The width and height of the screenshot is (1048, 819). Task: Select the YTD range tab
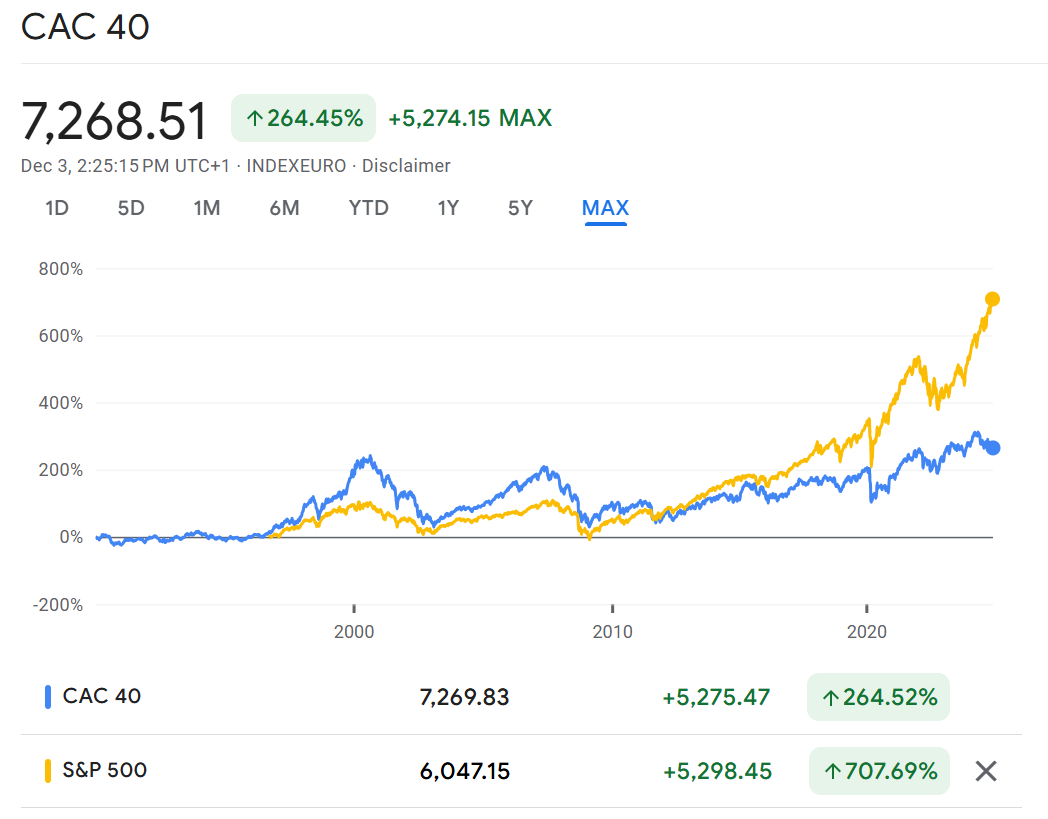pos(368,208)
